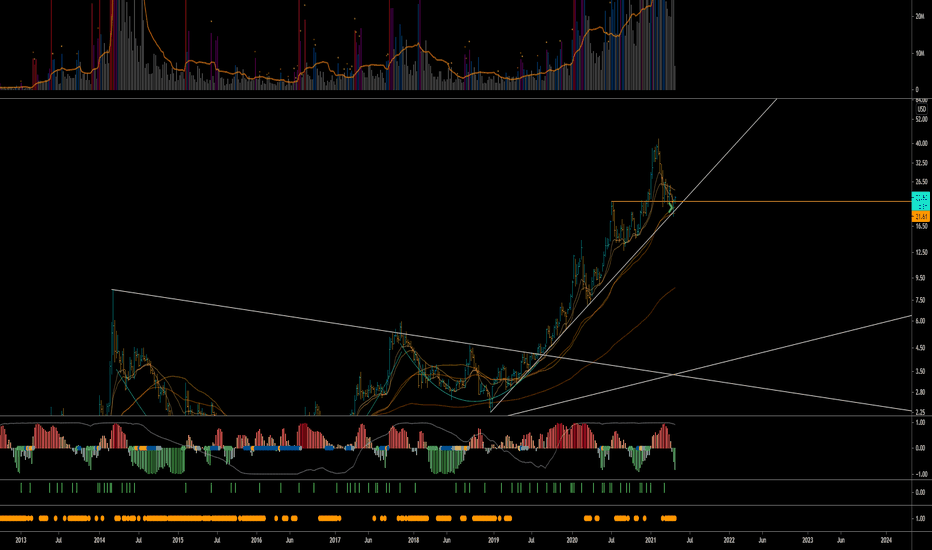Click the -1.00 oscillator axis label
This screenshot has height=550, width=932.
[x=920, y=474]
